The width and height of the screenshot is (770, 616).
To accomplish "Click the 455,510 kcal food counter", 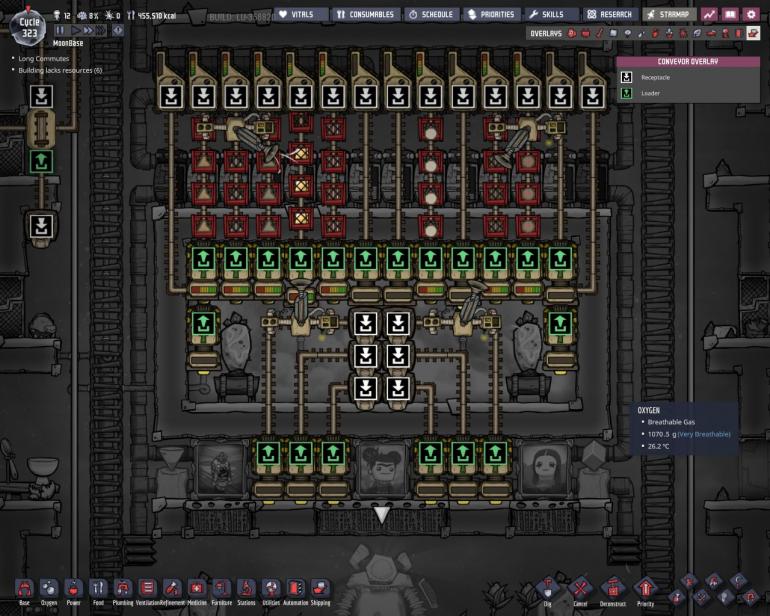I will point(151,16).
